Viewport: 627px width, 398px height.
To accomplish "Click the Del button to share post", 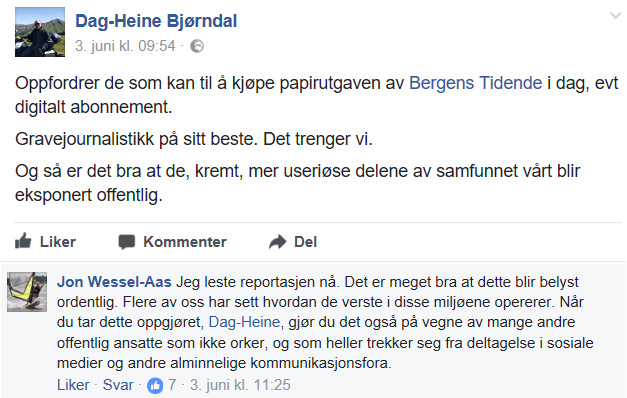I will (x=293, y=242).
